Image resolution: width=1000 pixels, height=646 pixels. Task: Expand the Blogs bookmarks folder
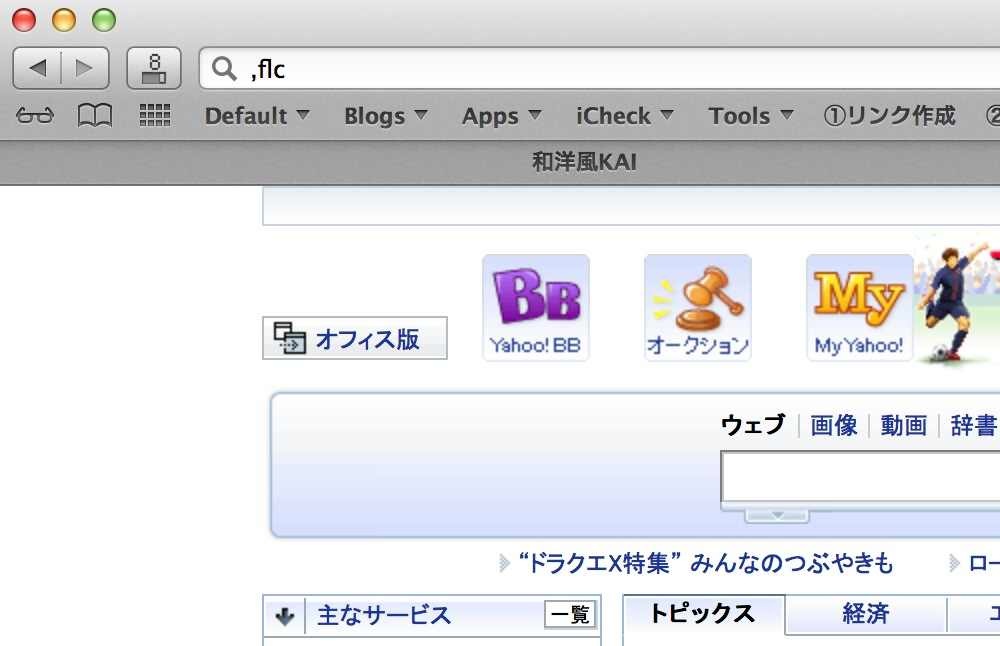[386, 116]
